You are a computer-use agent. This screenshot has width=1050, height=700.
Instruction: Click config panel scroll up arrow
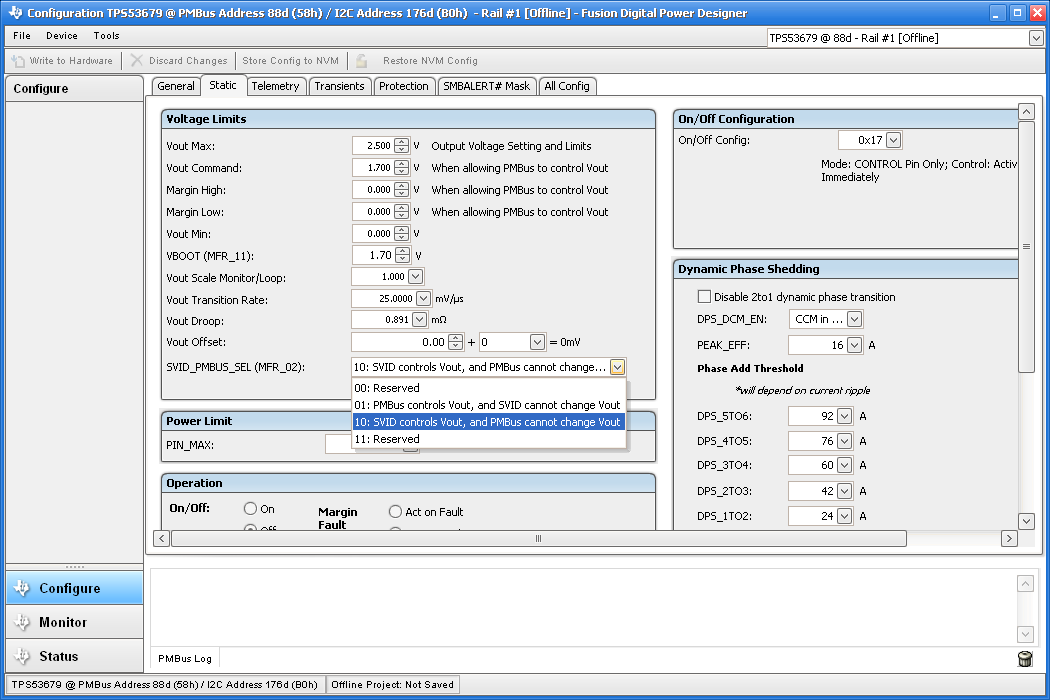coord(1026,111)
